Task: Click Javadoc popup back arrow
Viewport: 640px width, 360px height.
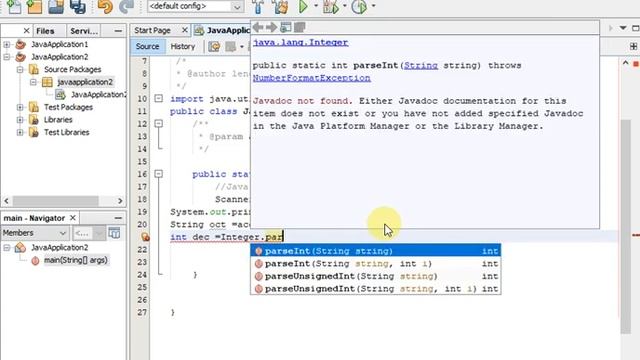Action: 258,27
